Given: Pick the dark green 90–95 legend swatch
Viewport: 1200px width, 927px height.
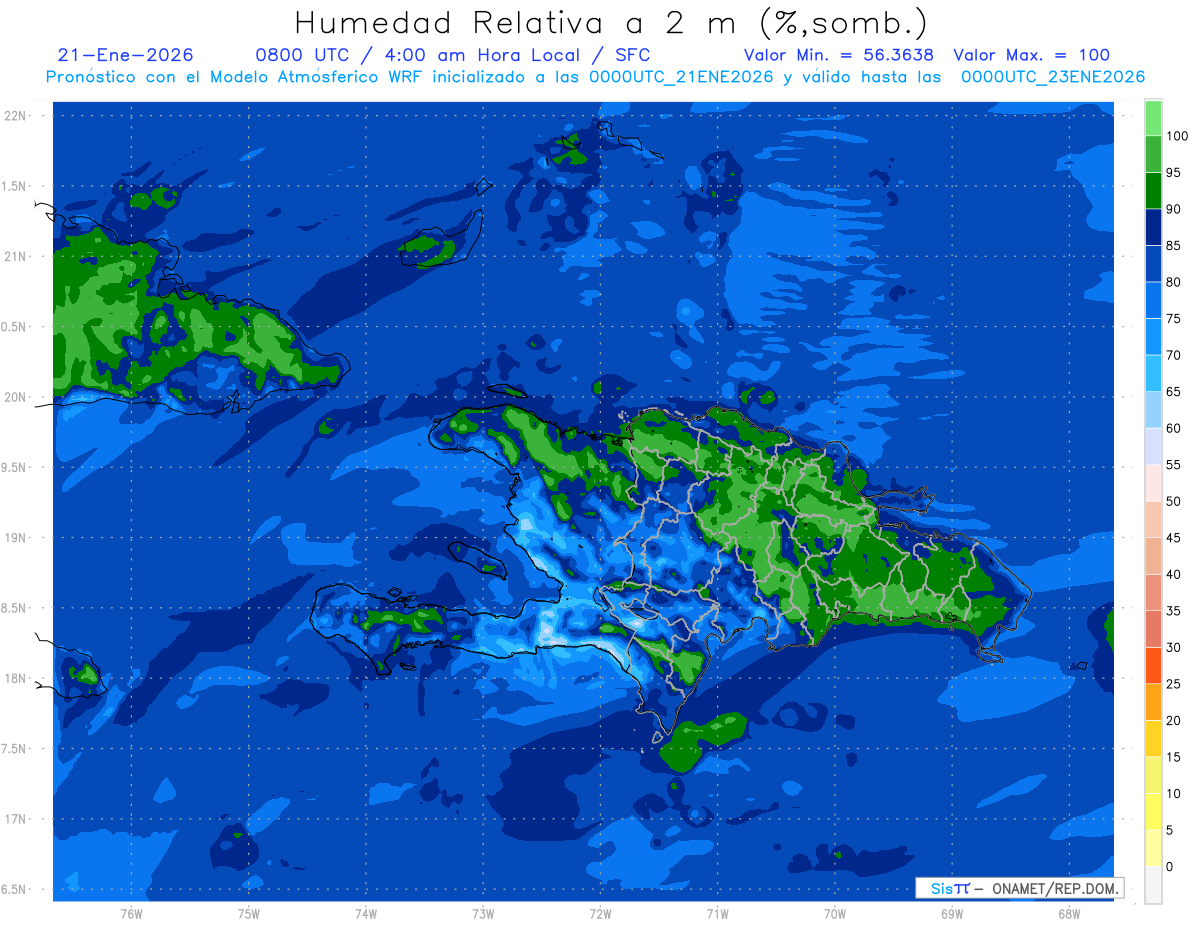Looking at the screenshot, I should click(x=1153, y=191).
